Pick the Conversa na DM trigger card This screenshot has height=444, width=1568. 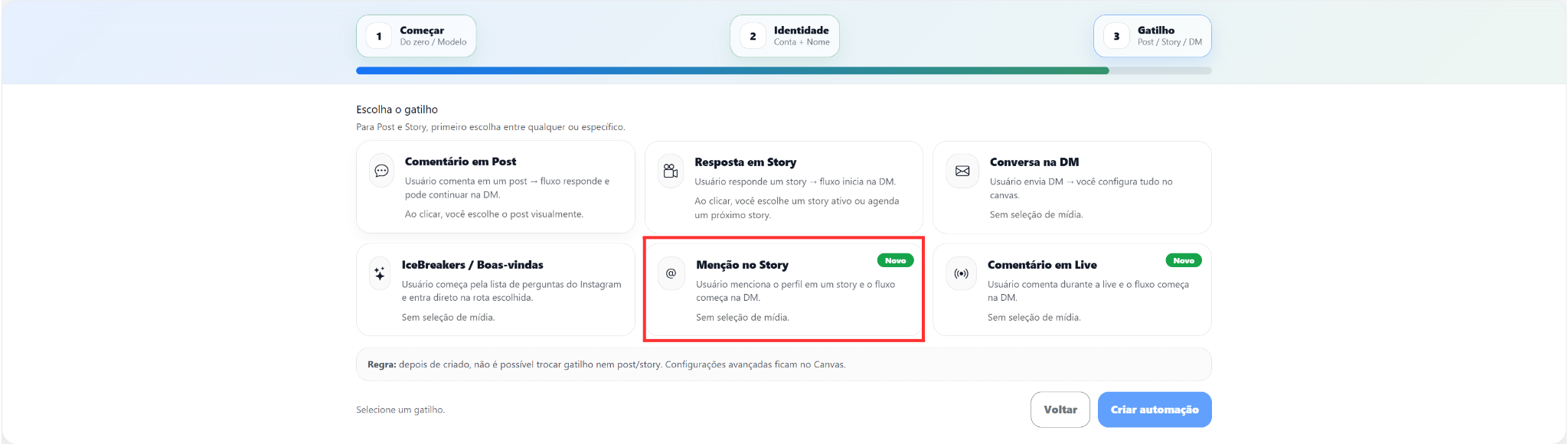pyautogui.click(x=1072, y=187)
